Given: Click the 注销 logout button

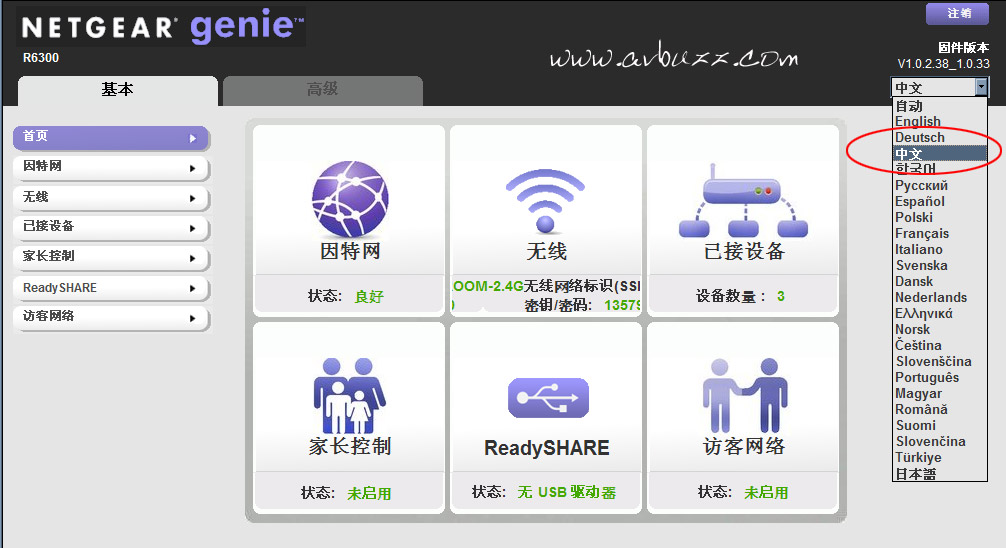Looking at the screenshot, I should click(958, 13).
